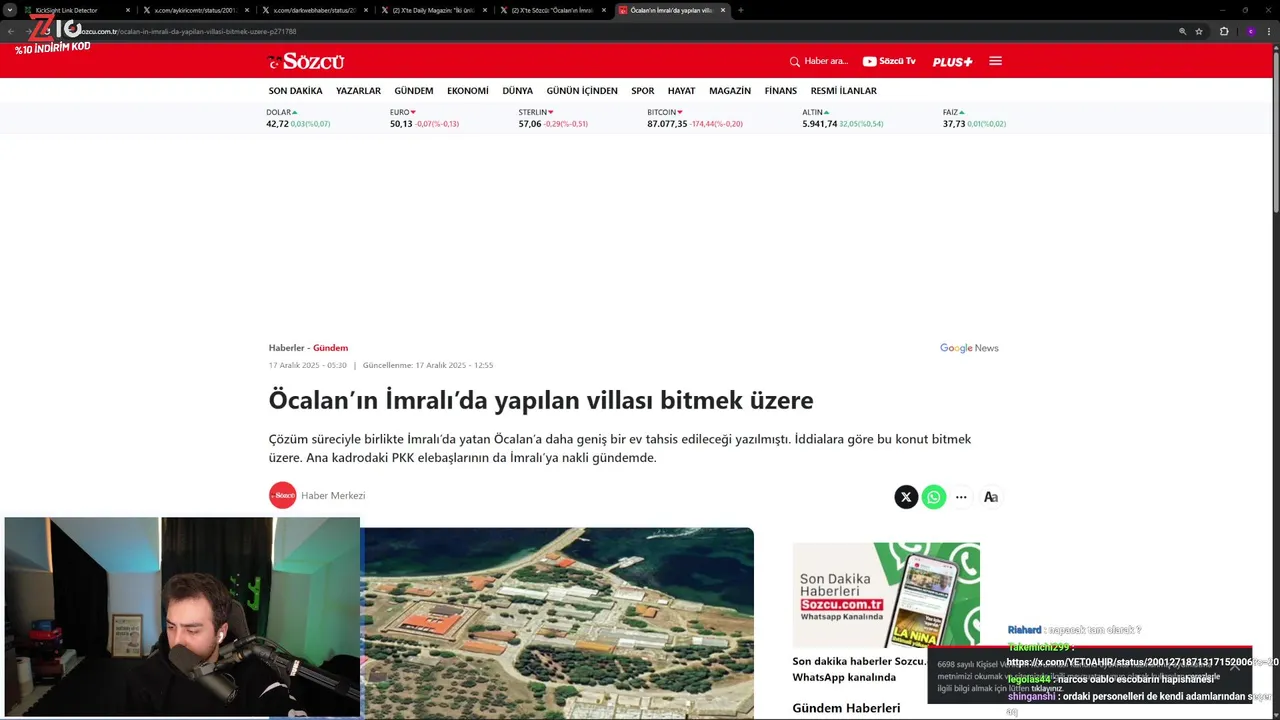Open the browser extensions puzzle icon
This screenshot has width=1280, height=720.
[x=1224, y=31]
